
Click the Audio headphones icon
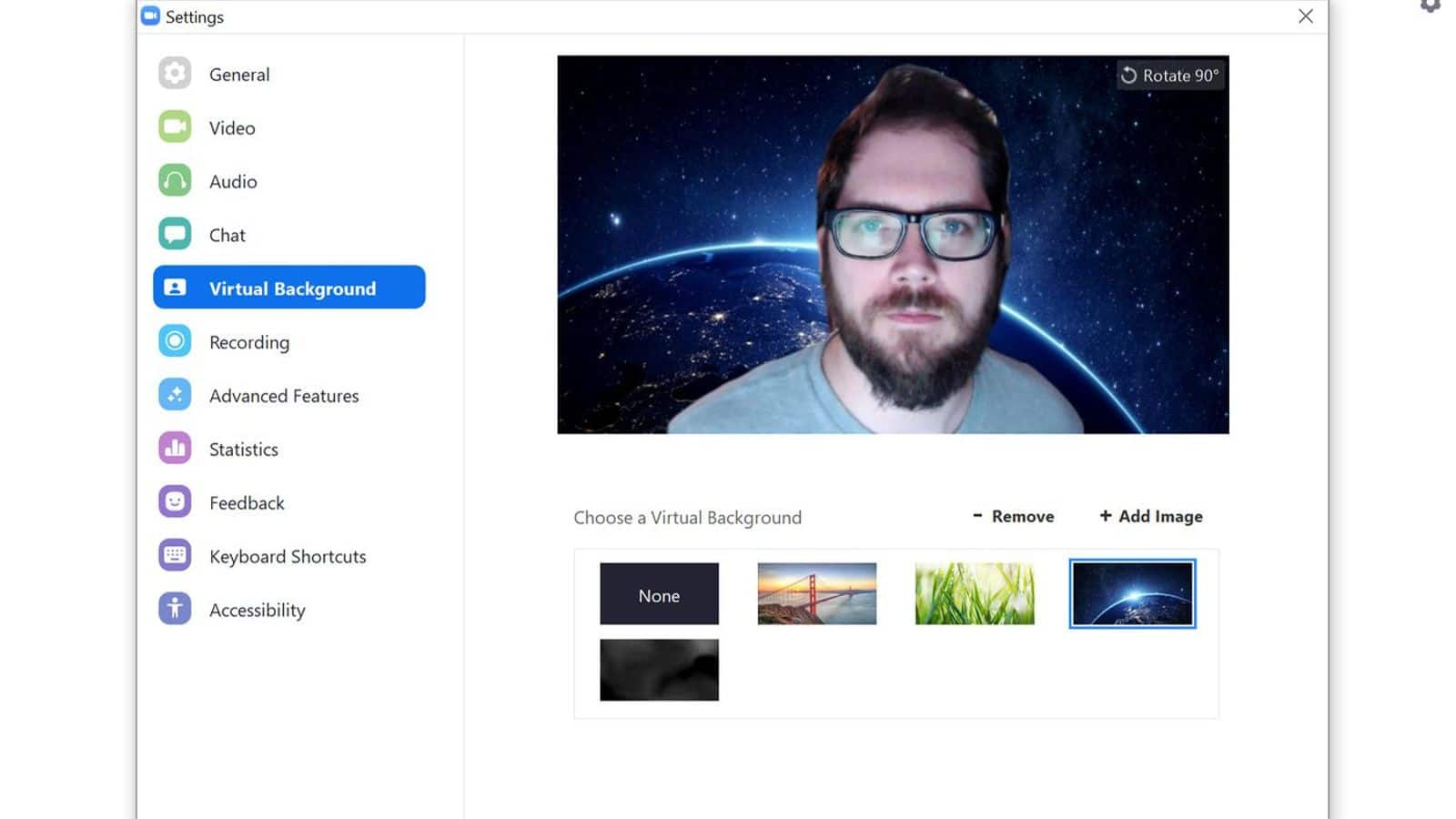[175, 181]
